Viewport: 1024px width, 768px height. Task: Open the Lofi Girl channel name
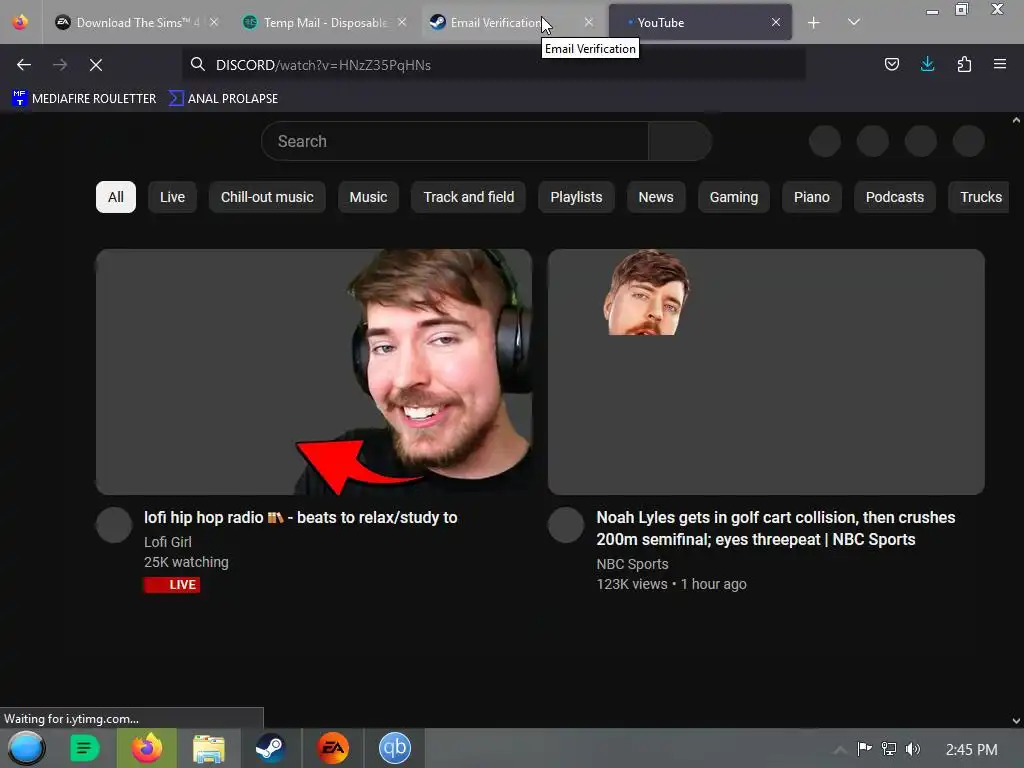[x=168, y=542]
